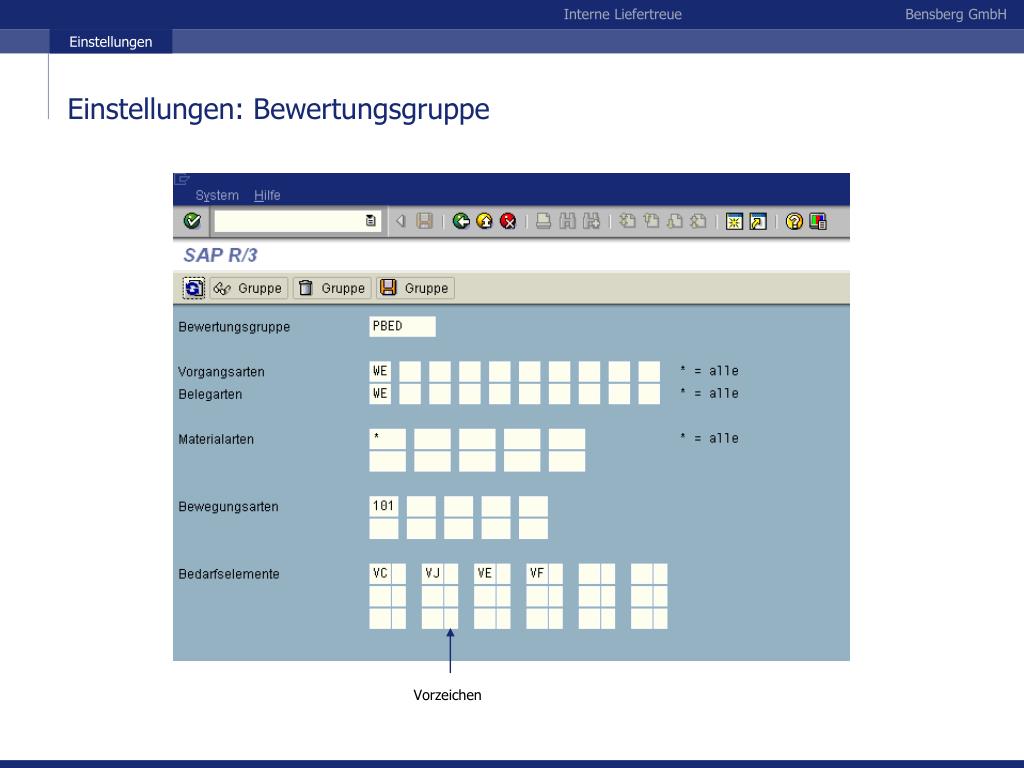This screenshot has width=1024, height=768.
Task: Click the Interne Liefertreue header text
Action: tap(622, 14)
